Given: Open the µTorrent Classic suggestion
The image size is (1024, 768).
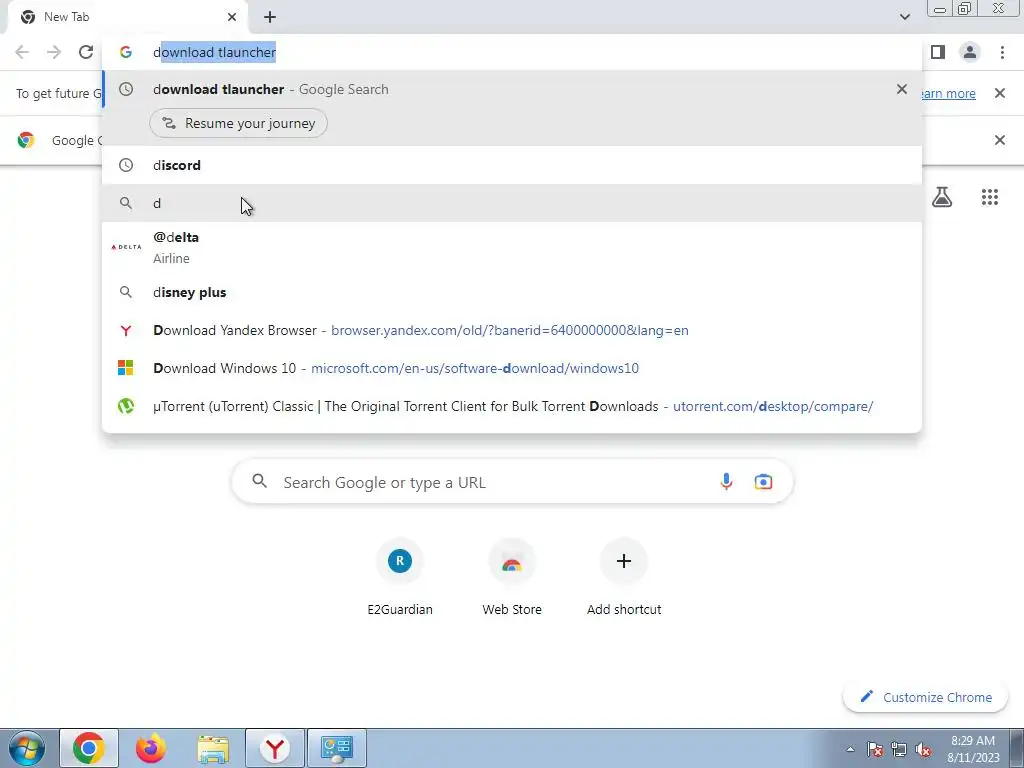Looking at the screenshot, I should click(512, 406).
